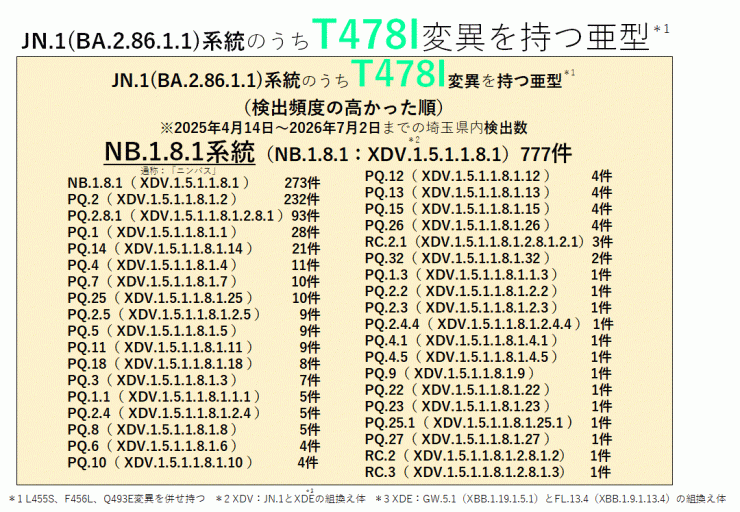740x512 pixels.
Task: Click the underlined 'NB.1.8.1系統' heading
Action: click(180, 152)
